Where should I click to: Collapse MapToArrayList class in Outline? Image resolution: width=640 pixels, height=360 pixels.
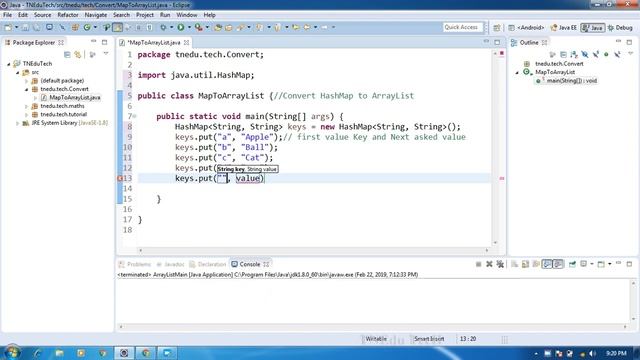click(517, 73)
